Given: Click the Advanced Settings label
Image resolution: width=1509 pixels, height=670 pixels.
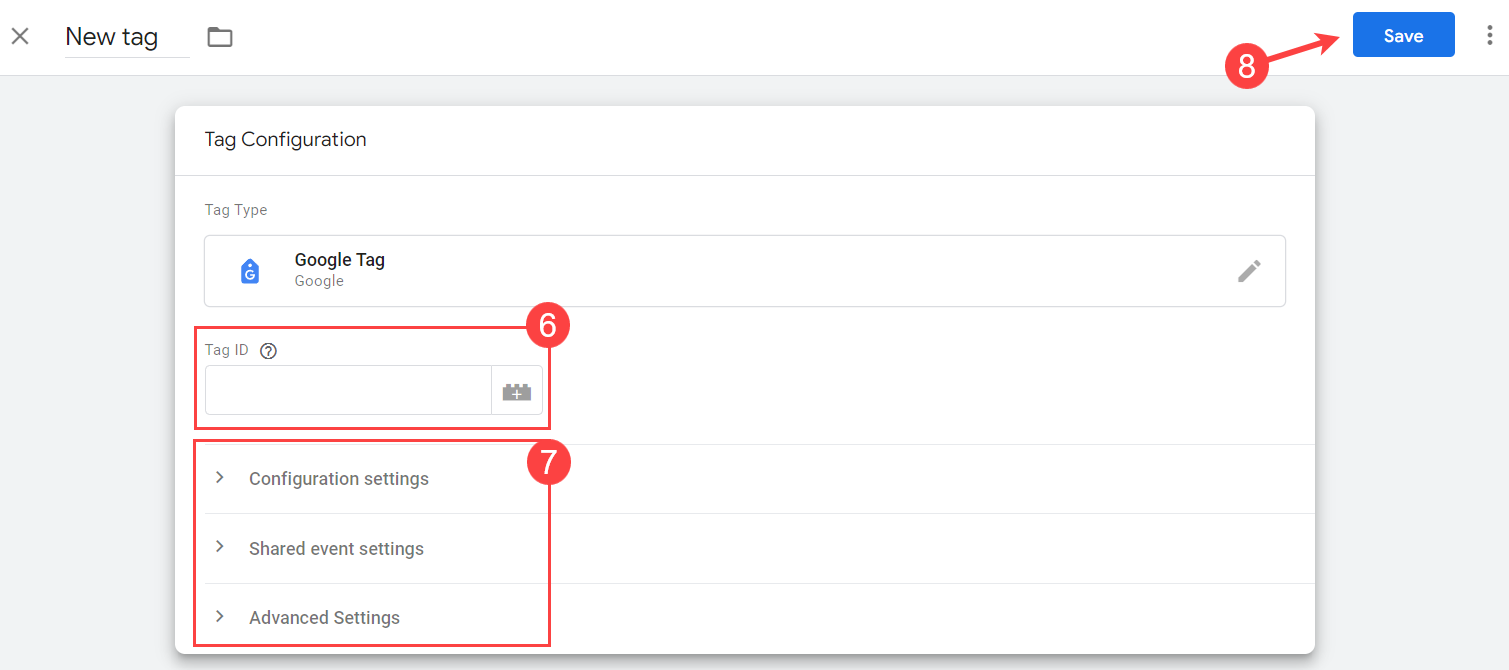Looking at the screenshot, I should tap(324, 618).
